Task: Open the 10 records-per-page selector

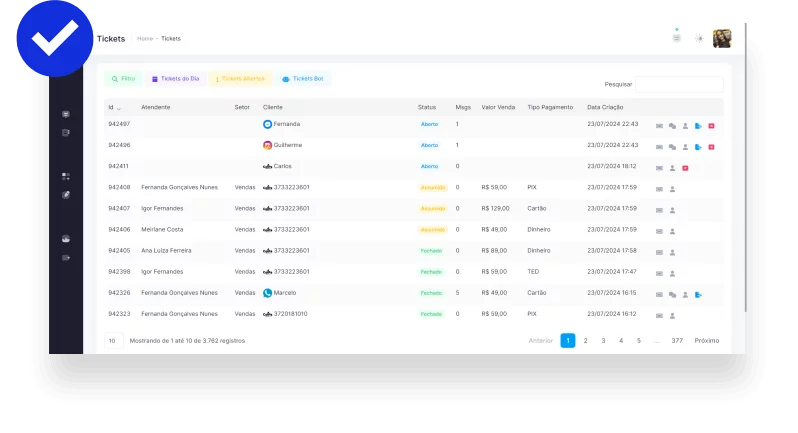Action: tap(113, 341)
